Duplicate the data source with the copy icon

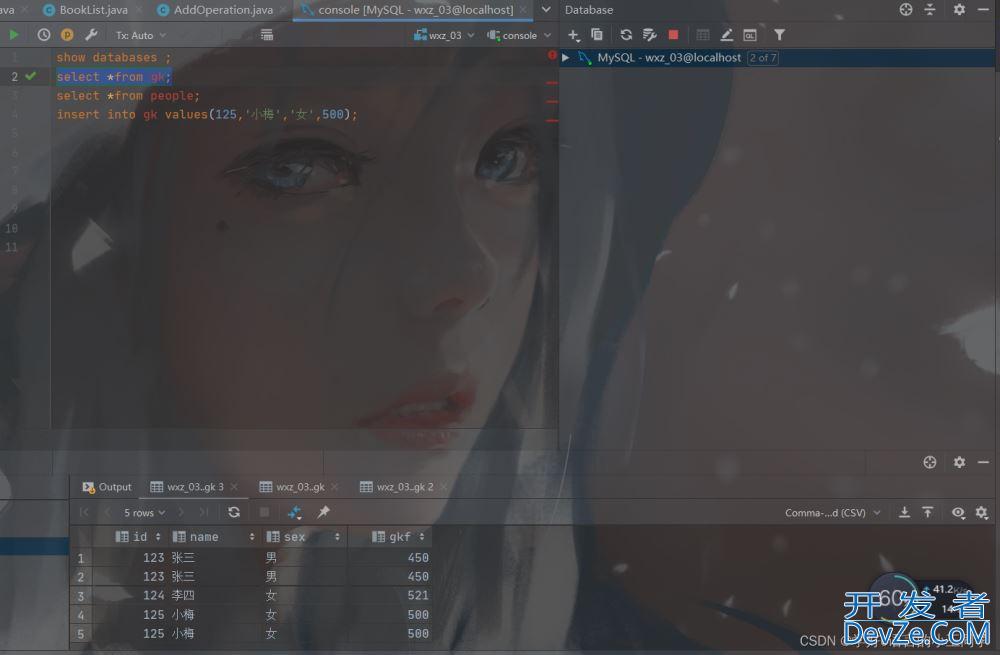tap(597, 35)
